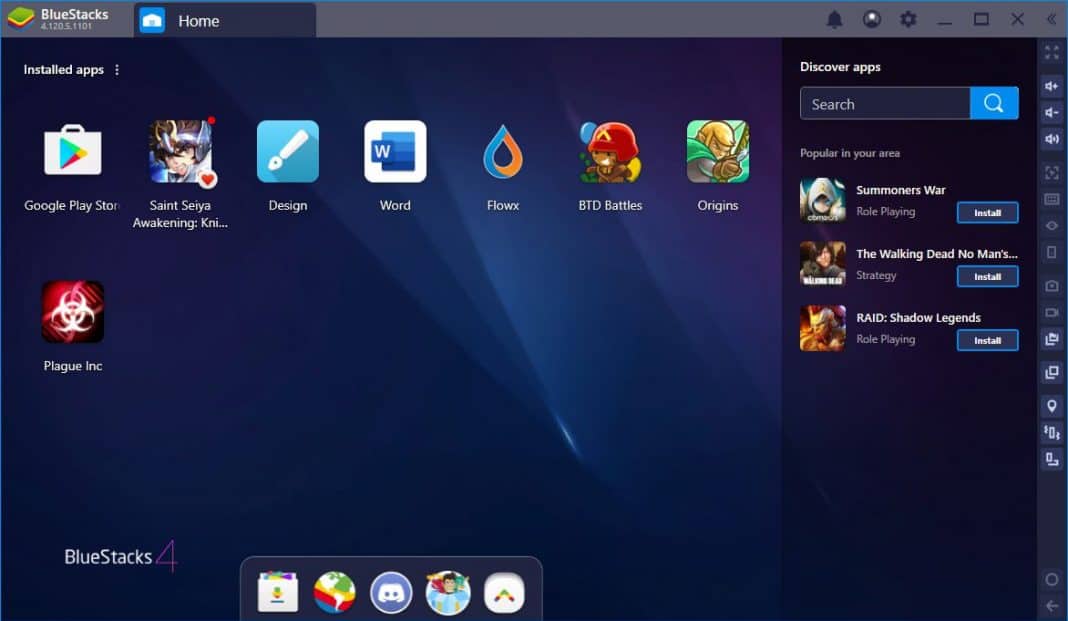This screenshot has width=1068, height=621.
Task: Launch Kingdom Rush Origins
Action: [717, 152]
